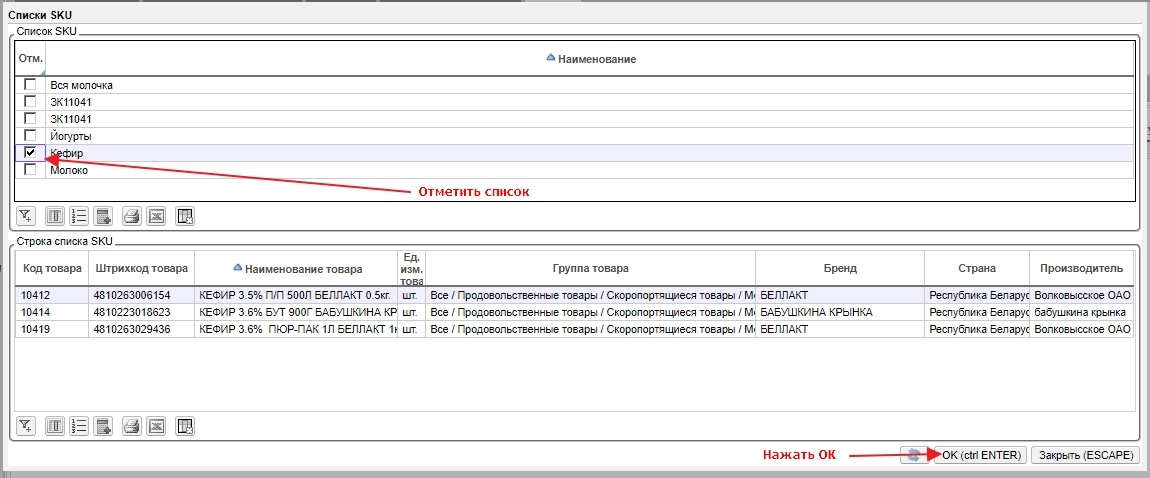Click the add filter icon in SKU list toolbar
This screenshot has height=478, width=1150.
pos(27,215)
